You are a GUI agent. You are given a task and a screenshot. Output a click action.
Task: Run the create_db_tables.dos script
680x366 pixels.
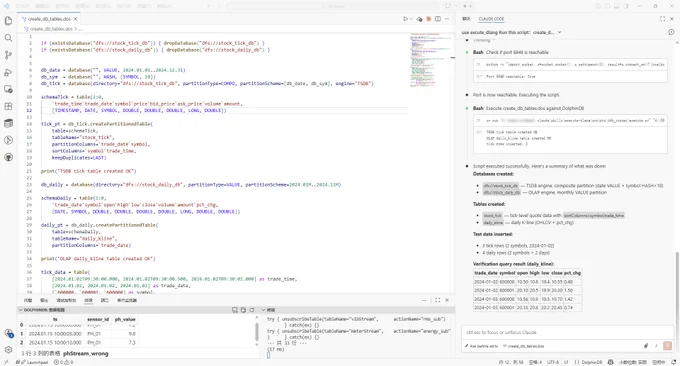(x=405, y=19)
